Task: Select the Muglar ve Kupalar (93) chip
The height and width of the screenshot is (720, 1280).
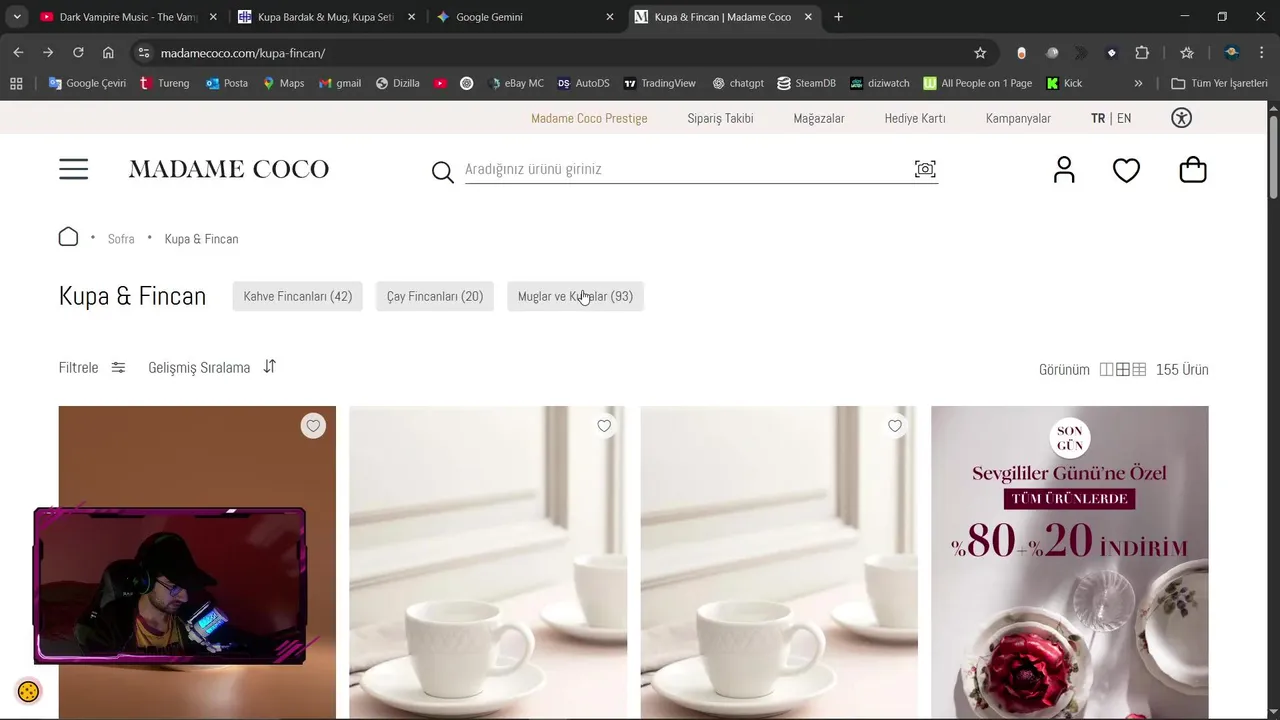Action: click(x=575, y=296)
